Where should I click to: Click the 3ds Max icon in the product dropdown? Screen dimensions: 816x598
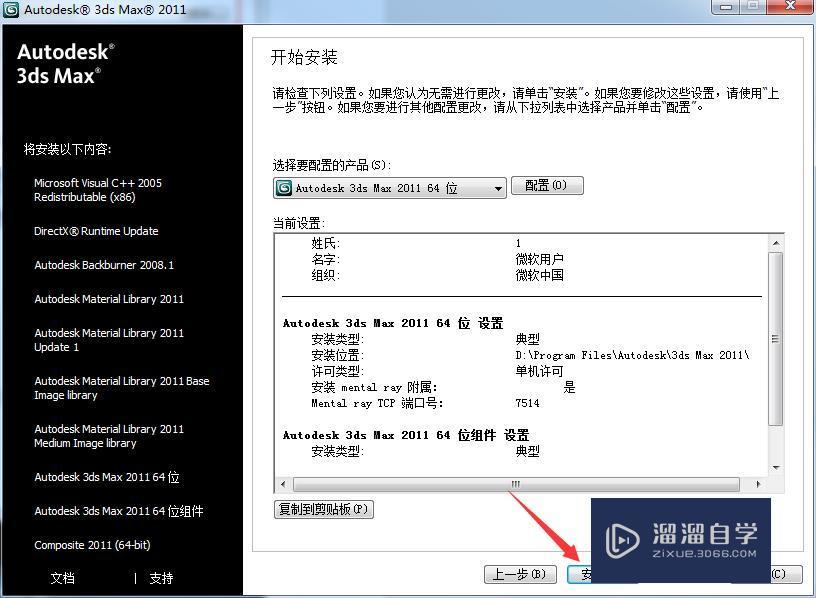(x=284, y=187)
